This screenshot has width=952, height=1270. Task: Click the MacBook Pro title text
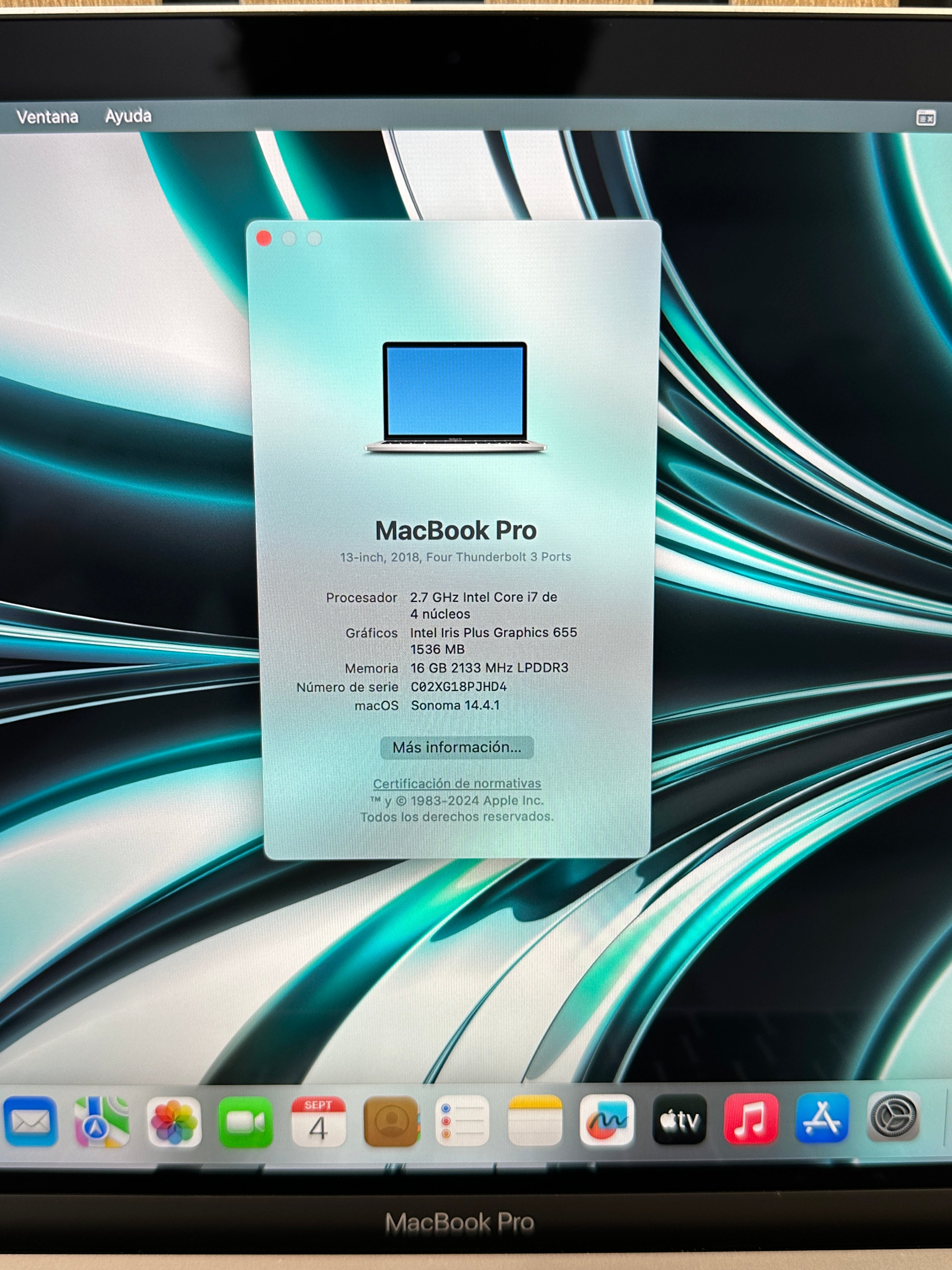tap(456, 530)
